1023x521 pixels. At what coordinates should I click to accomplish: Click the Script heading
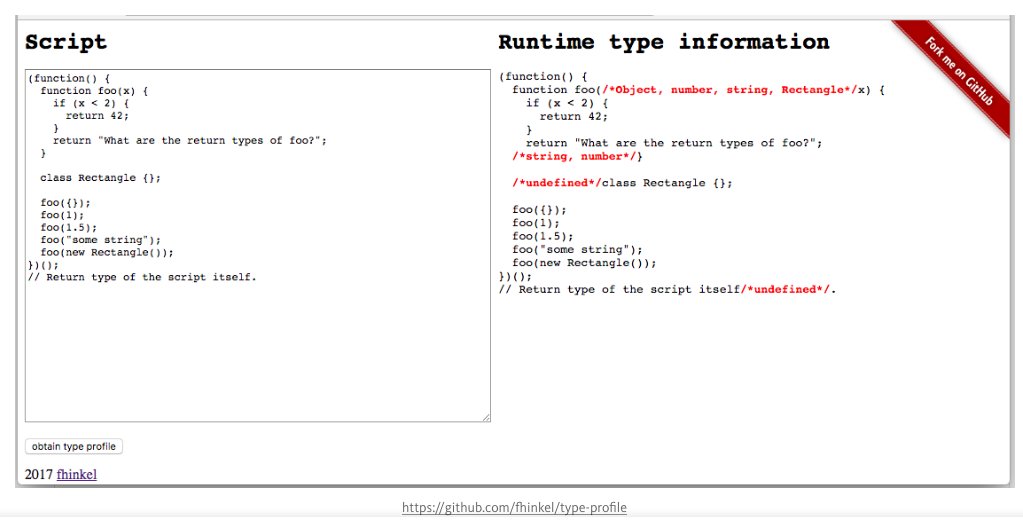(x=65, y=42)
